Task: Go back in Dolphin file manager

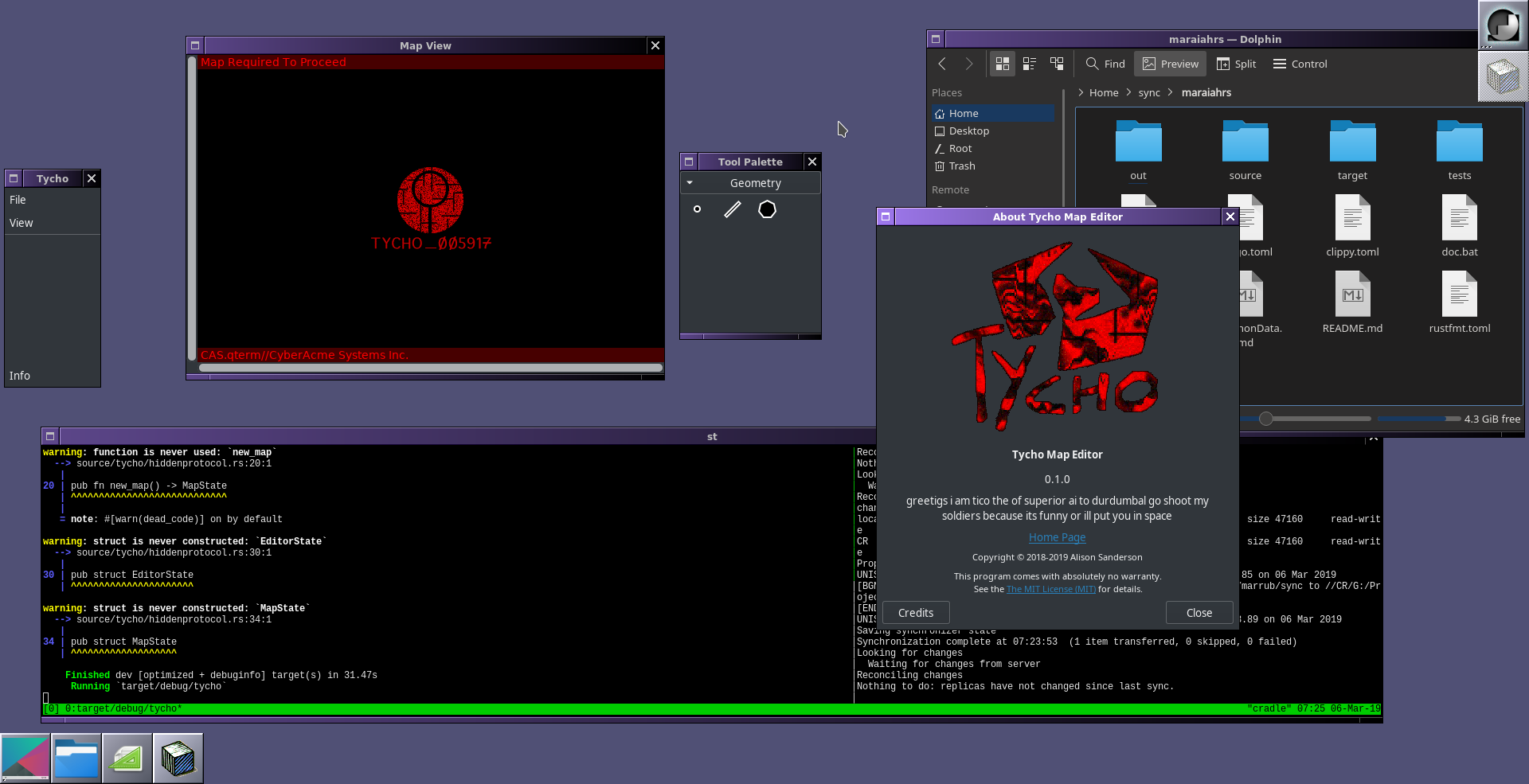Action: coord(942,64)
